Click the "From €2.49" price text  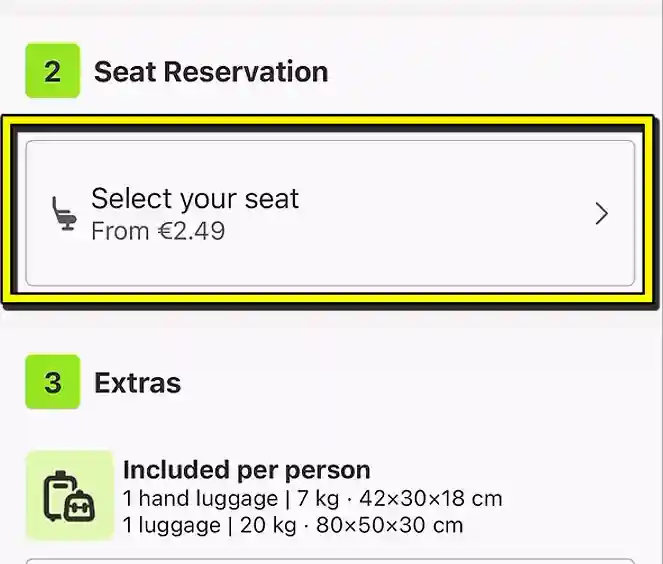(x=158, y=231)
